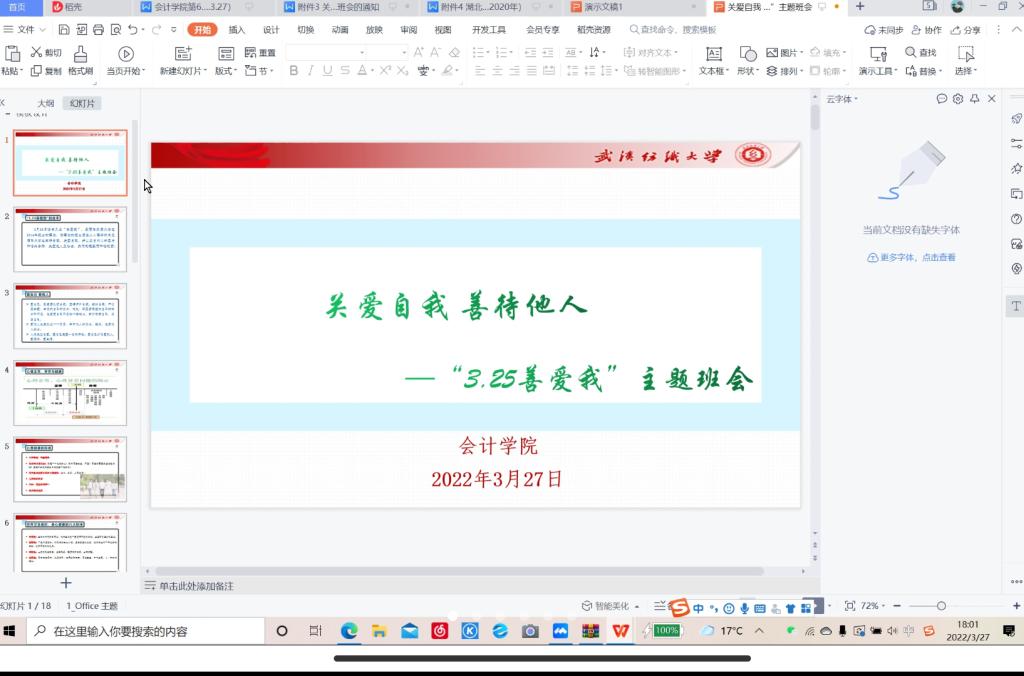
Task: Open the Arrange (排列) dropdown
Action: point(786,71)
